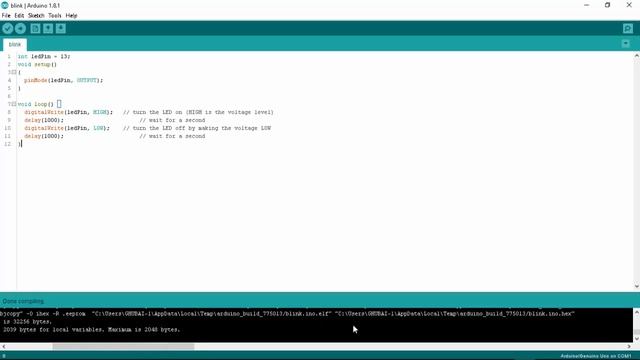Click the Arduino logo in title bar

click(5, 5)
